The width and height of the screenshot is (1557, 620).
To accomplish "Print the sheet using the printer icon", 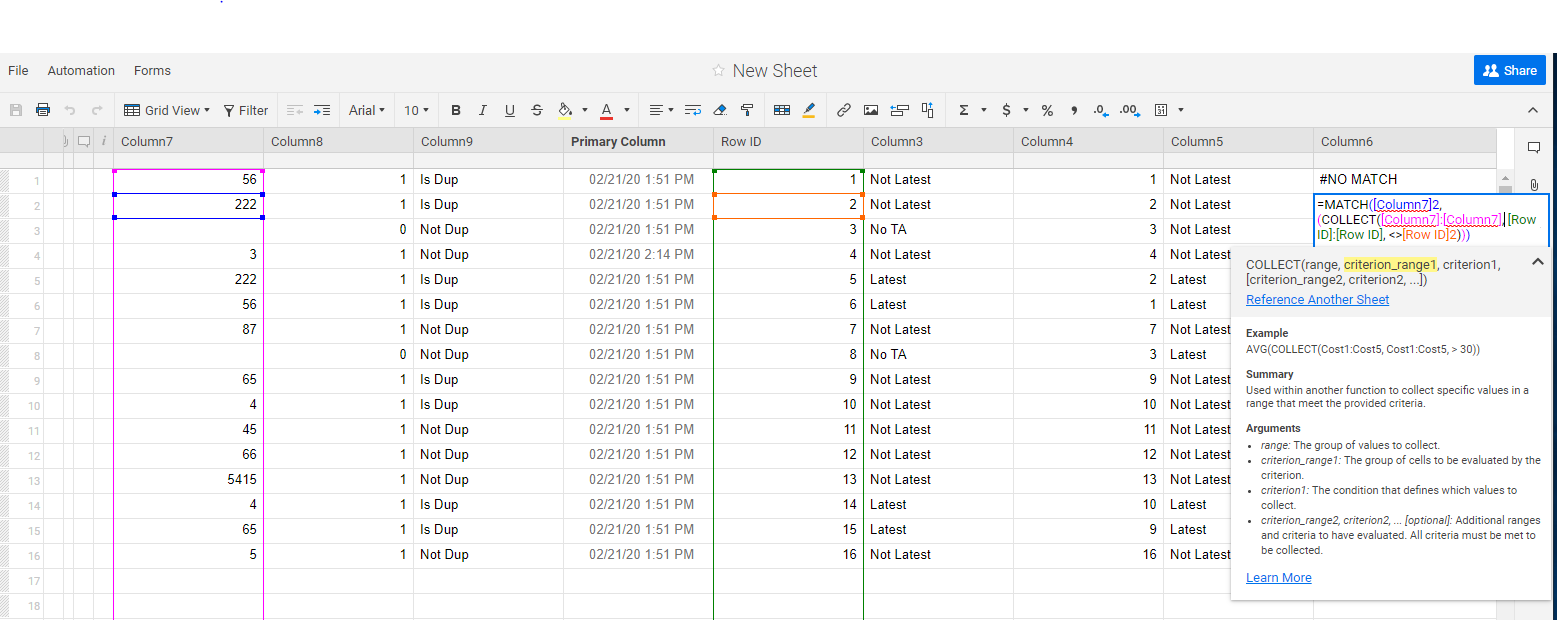I will pyautogui.click(x=43, y=110).
